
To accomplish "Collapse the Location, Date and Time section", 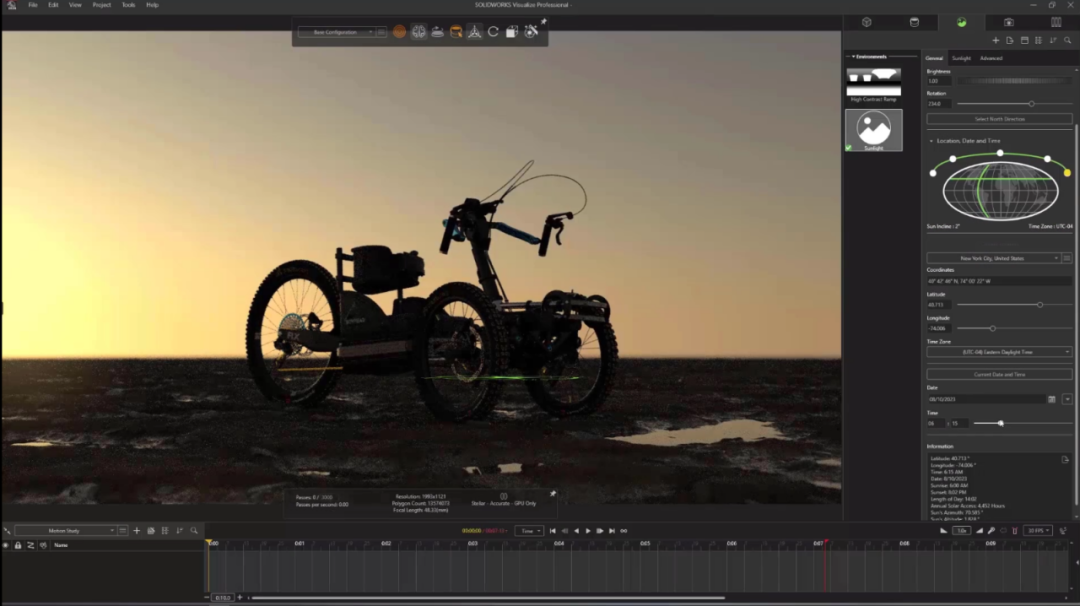I will (931, 141).
